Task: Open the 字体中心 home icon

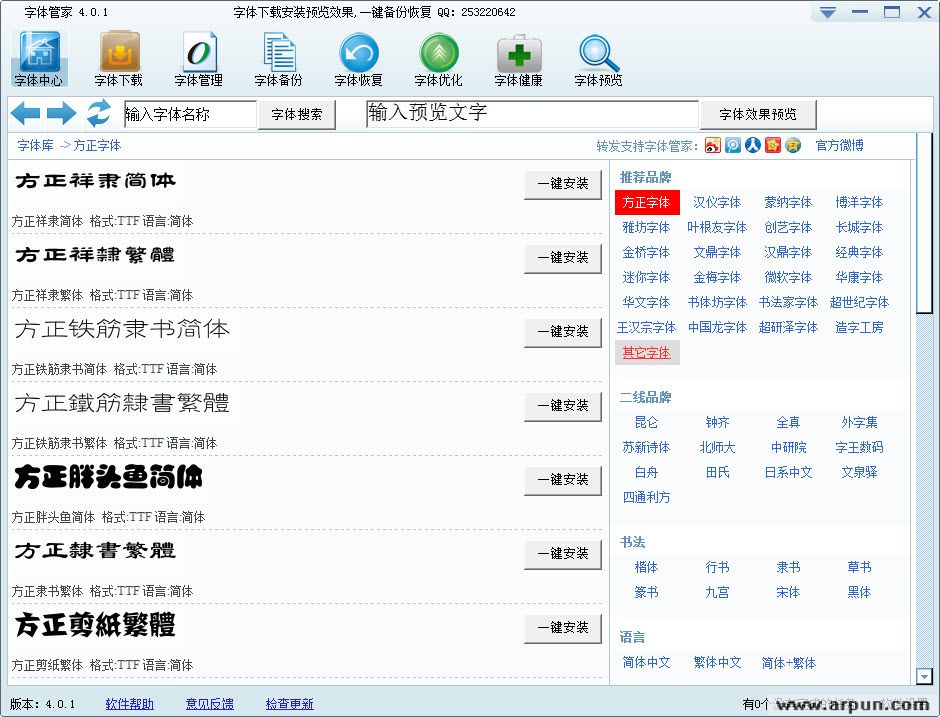Action: (38, 57)
